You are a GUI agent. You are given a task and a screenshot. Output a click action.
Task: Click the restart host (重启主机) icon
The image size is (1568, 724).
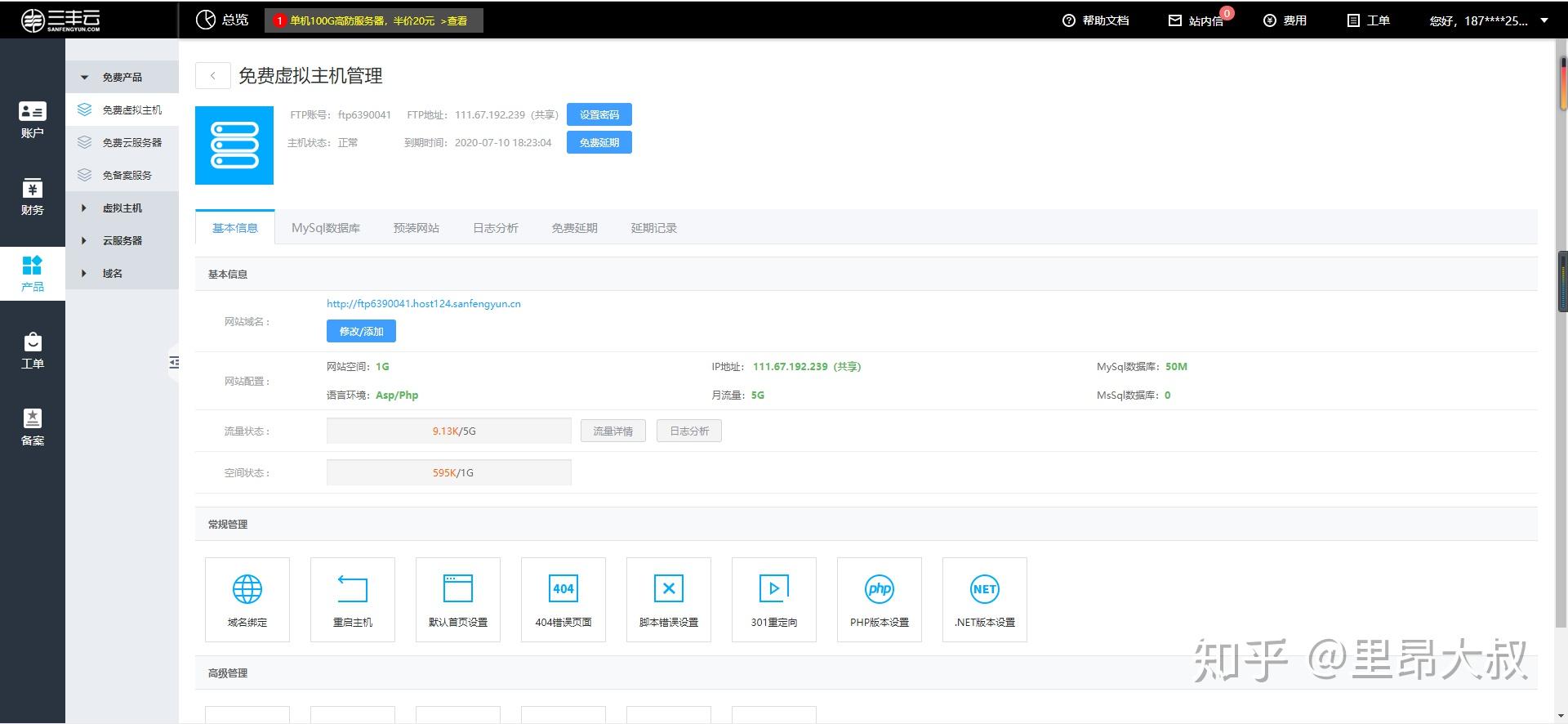pyautogui.click(x=353, y=588)
